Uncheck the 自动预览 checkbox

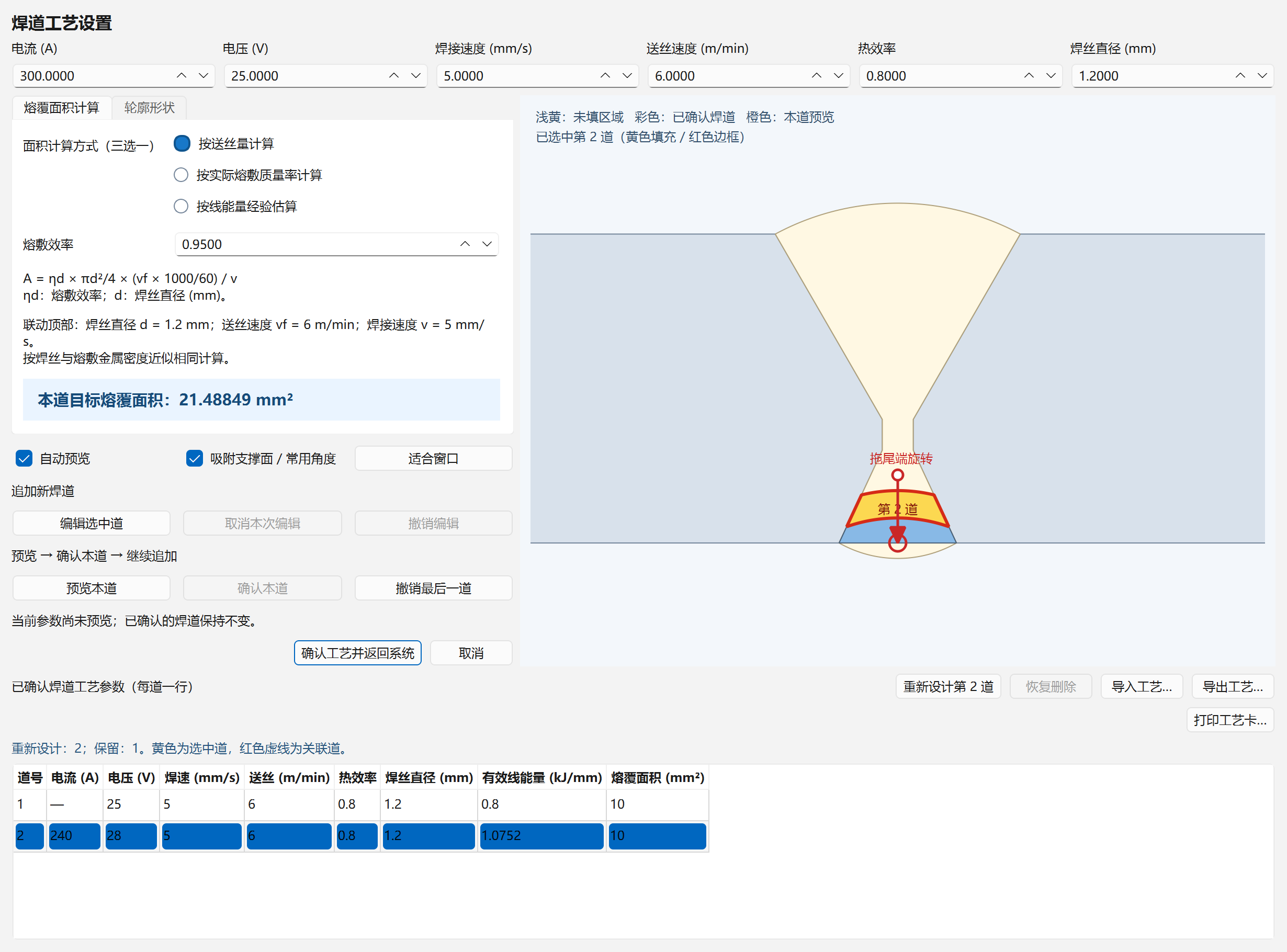pos(24,458)
